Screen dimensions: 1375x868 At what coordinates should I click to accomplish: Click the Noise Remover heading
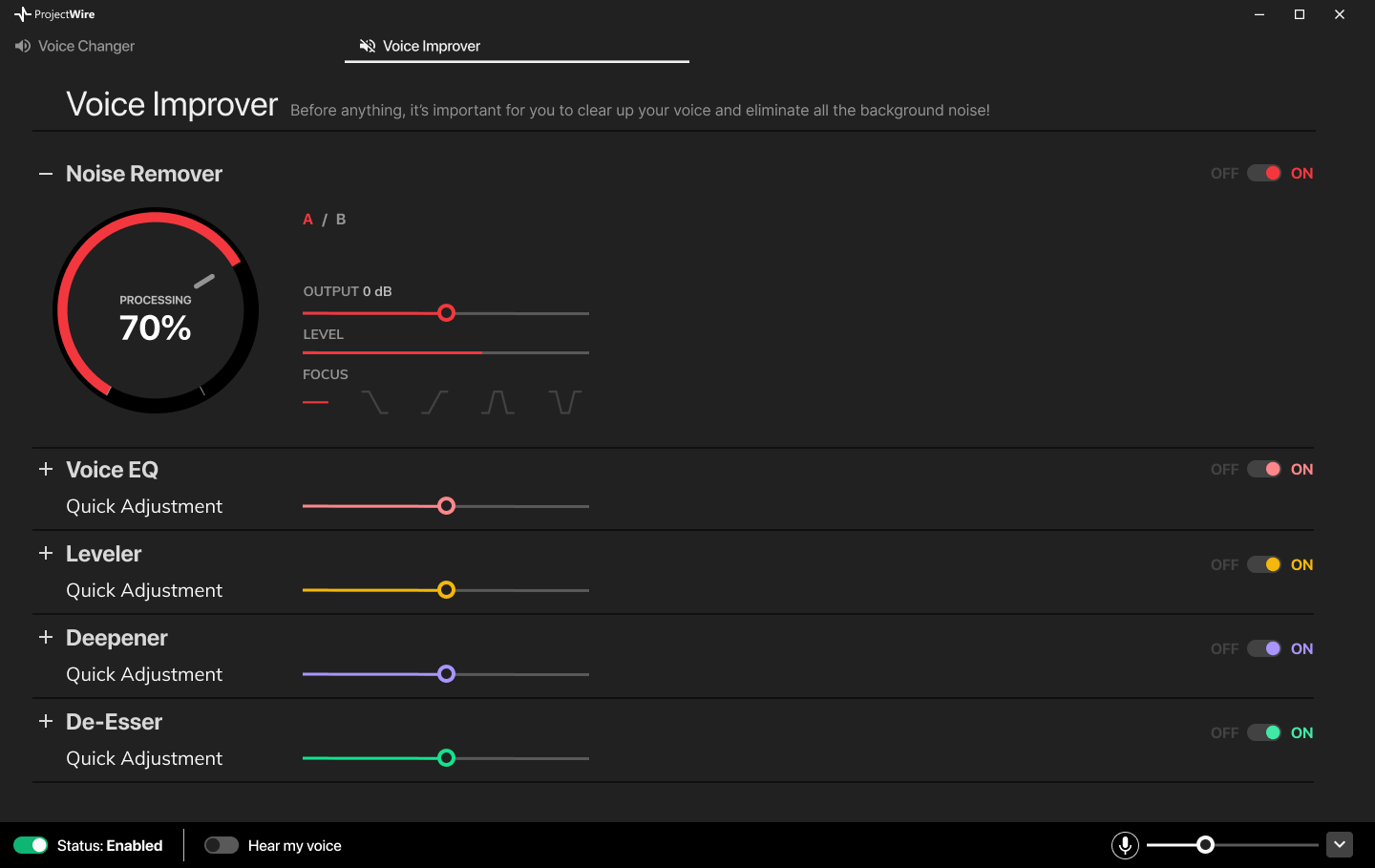[144, 174]
